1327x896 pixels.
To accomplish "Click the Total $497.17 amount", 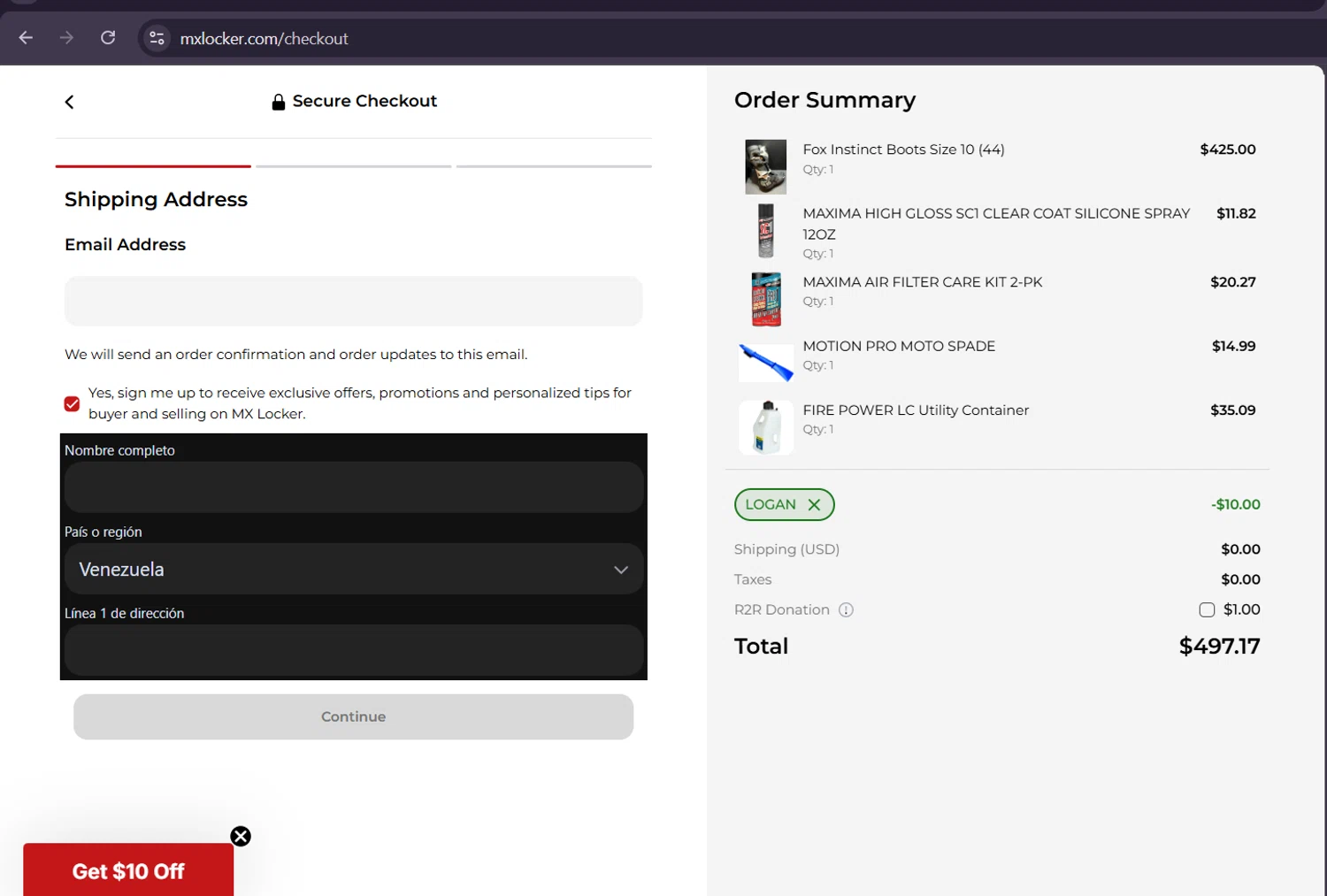I will tap(1219, 646).
